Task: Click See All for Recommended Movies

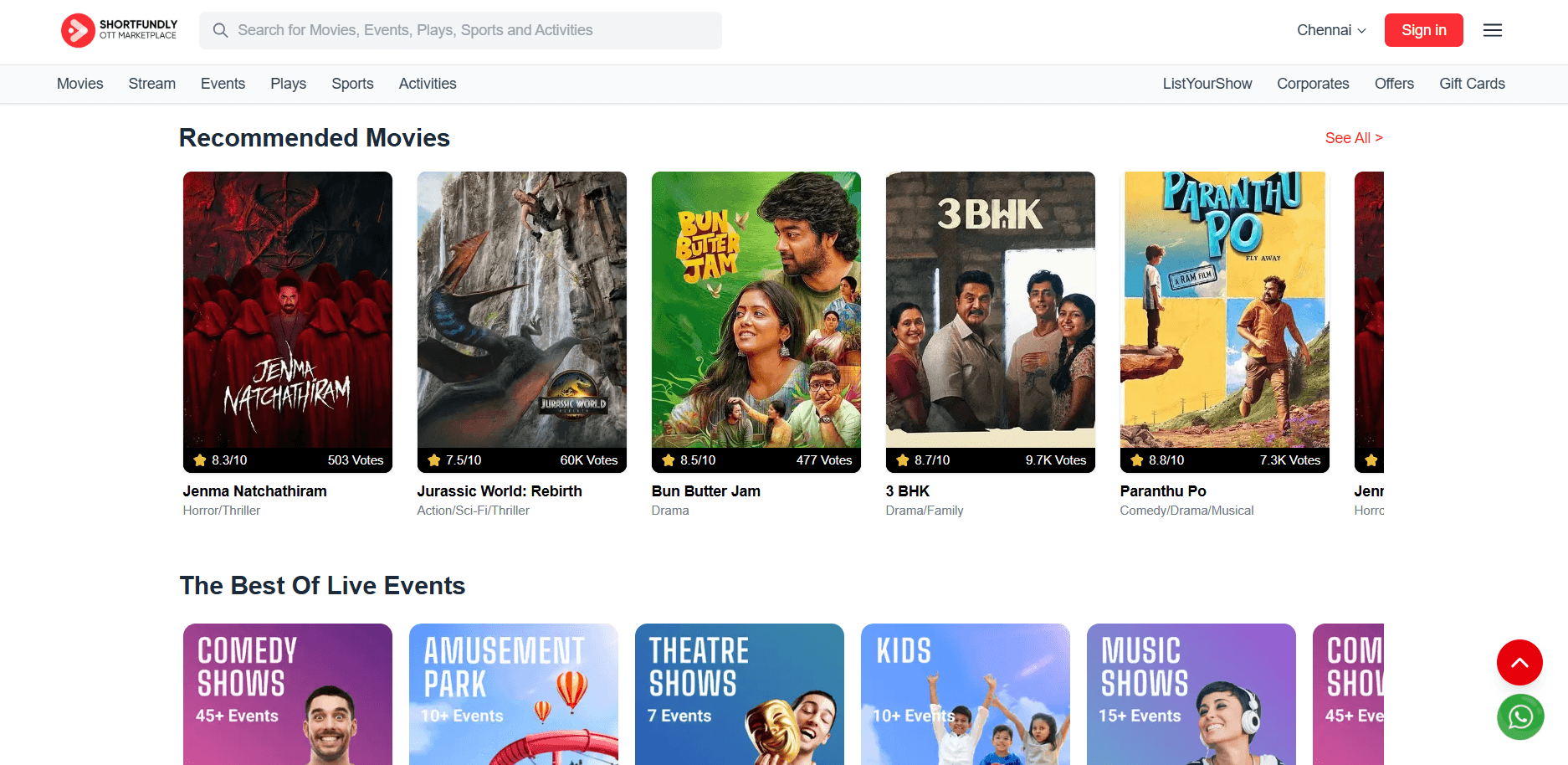Action: click(1353, 138)
